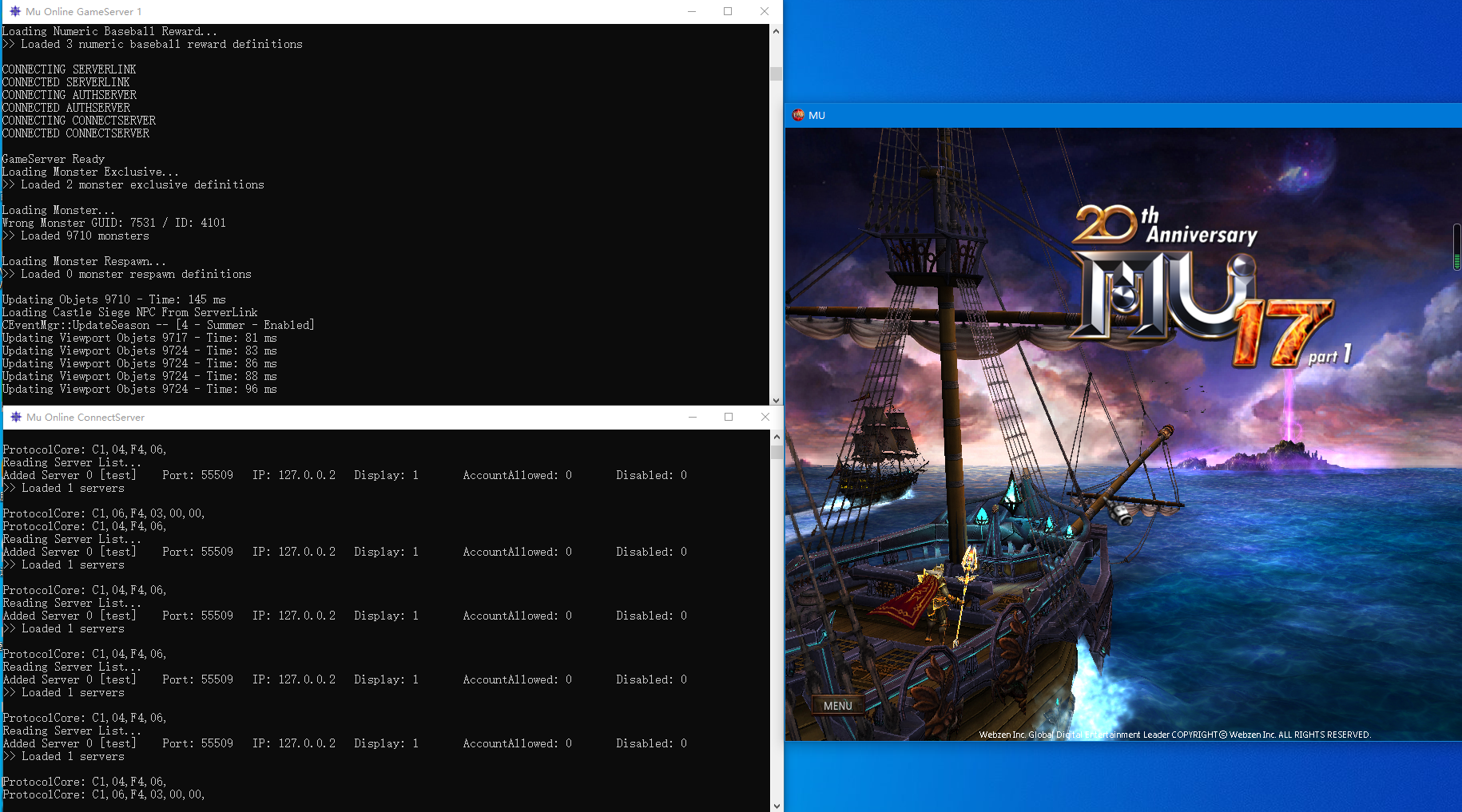1462x812 pixels.
Task: Click the green level meter on game's right edge
Action: pyautogui.click(x=1456, y=248)
